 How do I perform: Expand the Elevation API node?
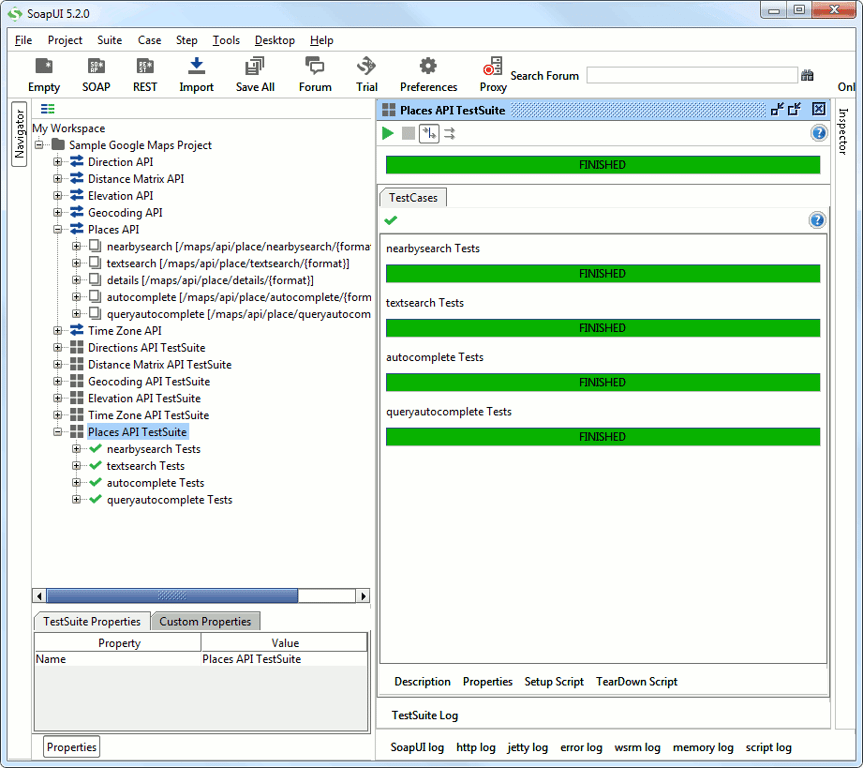click(57, 195)
